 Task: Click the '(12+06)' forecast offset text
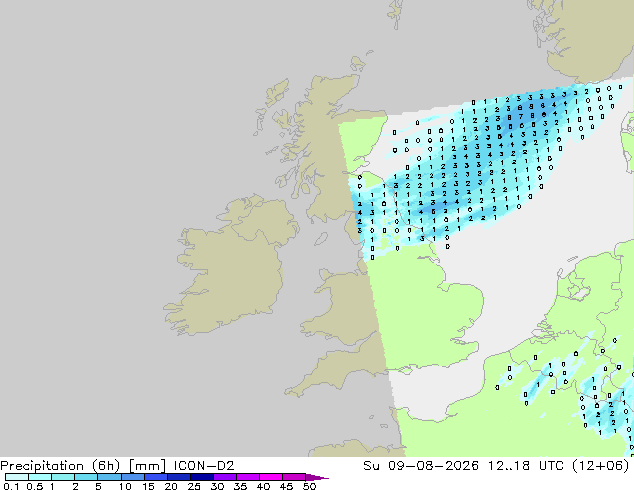[x=601, y=466]
